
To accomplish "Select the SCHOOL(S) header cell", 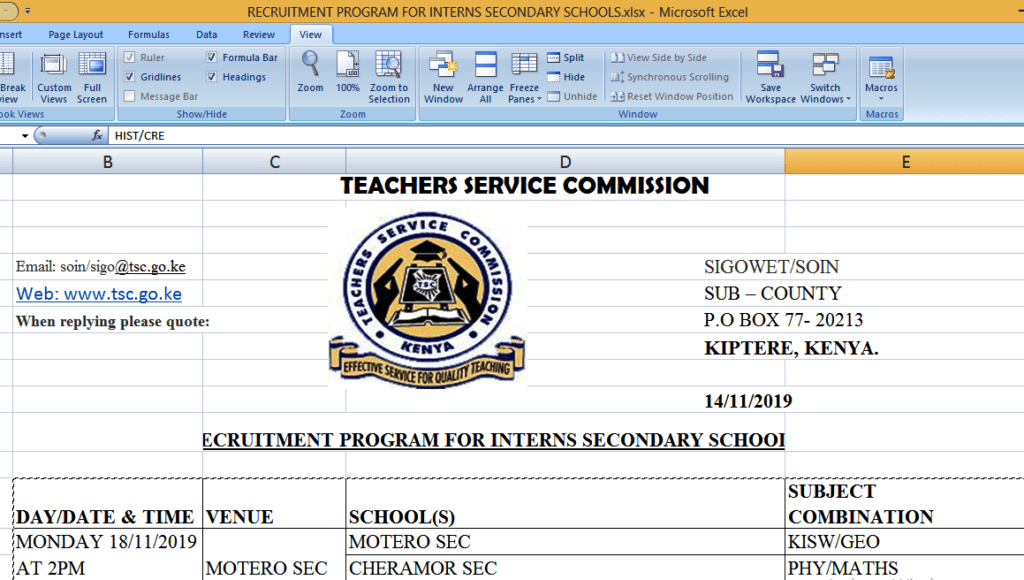I will (566, 504).
